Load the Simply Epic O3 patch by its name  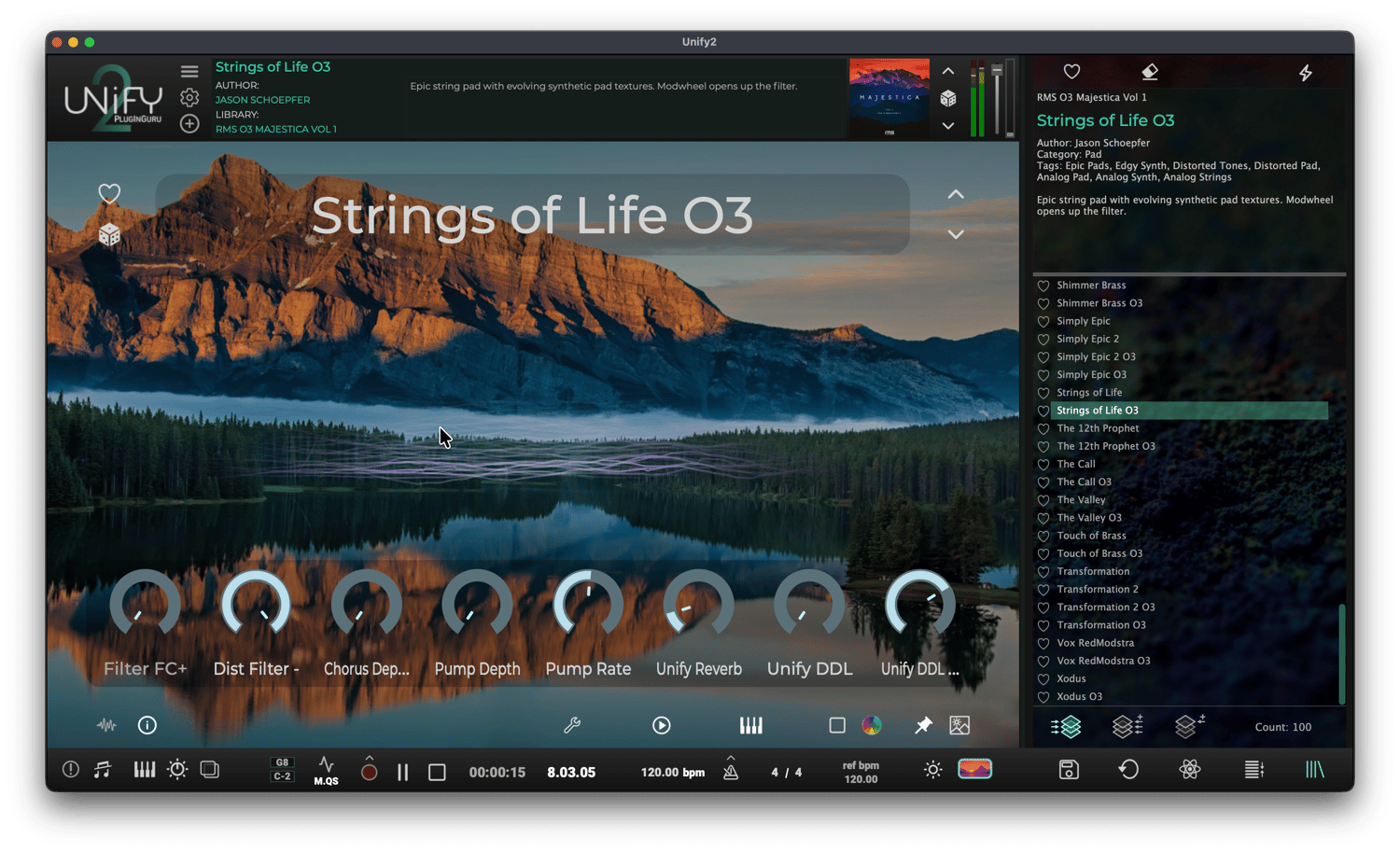coord(1091,375)
